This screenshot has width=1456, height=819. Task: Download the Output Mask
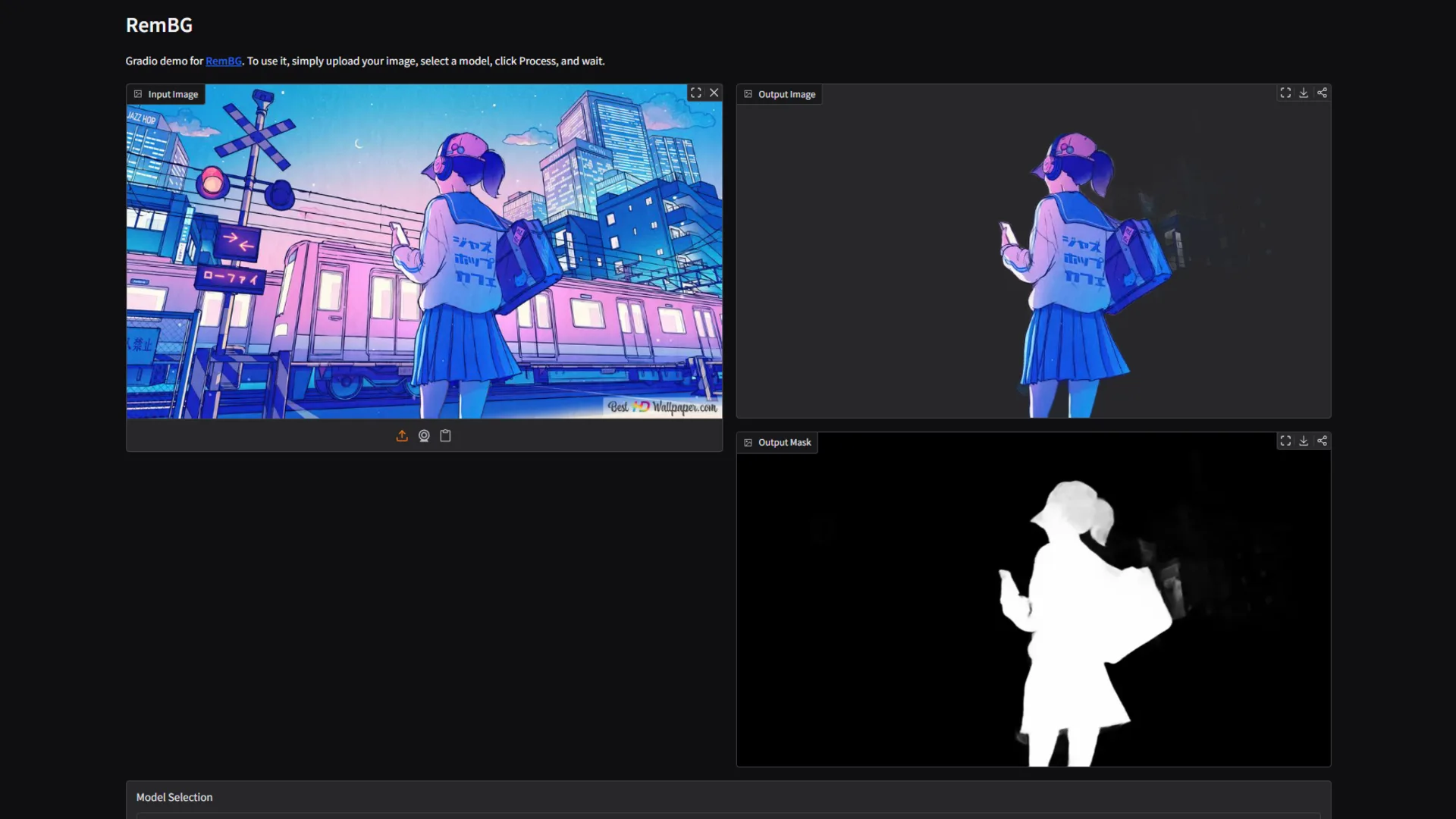1304,441
